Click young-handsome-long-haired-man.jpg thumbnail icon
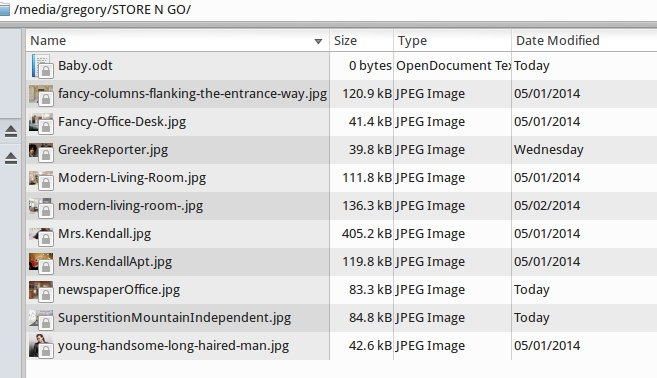 (41, 346)
